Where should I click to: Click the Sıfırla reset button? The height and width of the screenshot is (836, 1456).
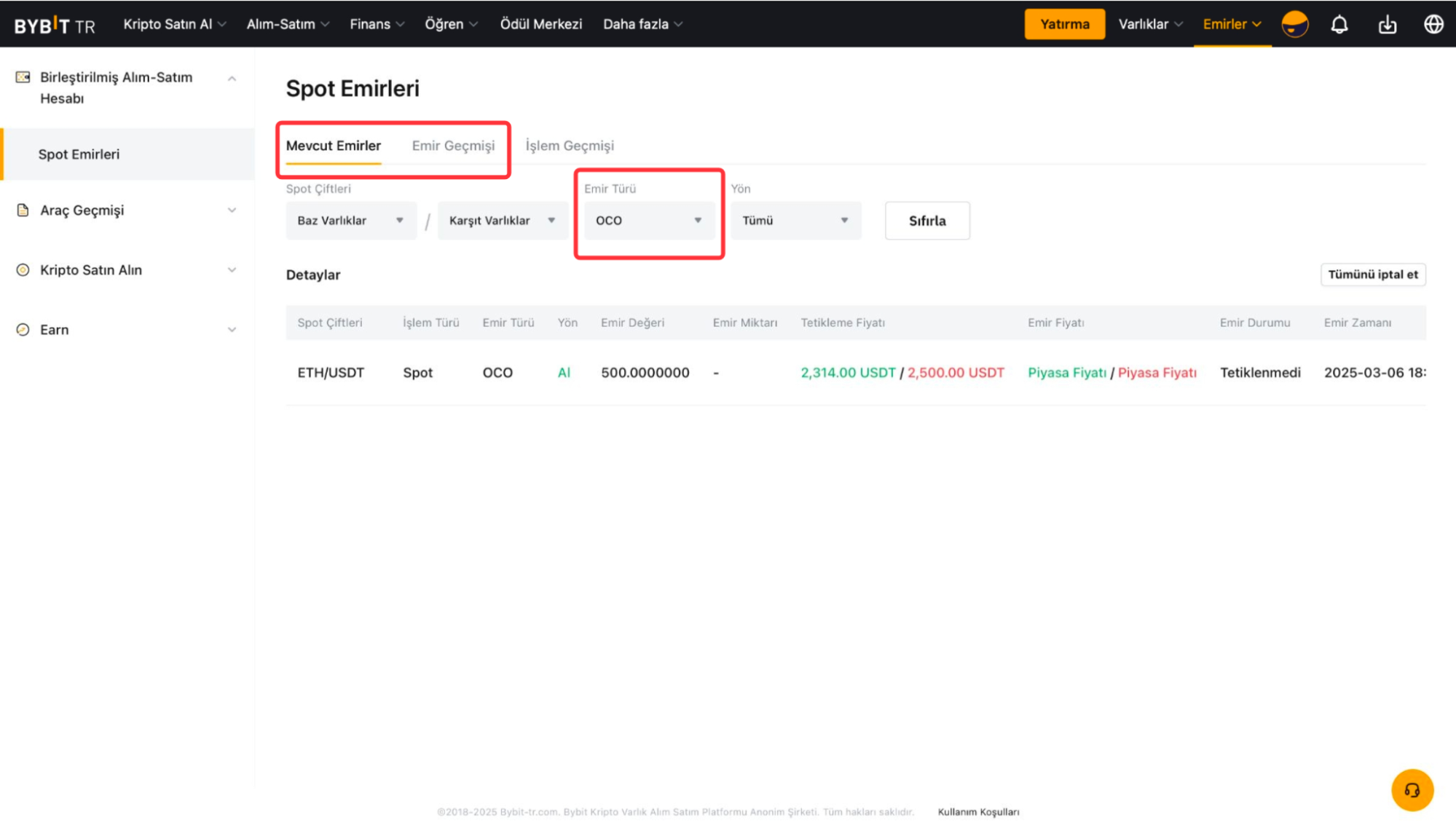[x=926, y=221]
